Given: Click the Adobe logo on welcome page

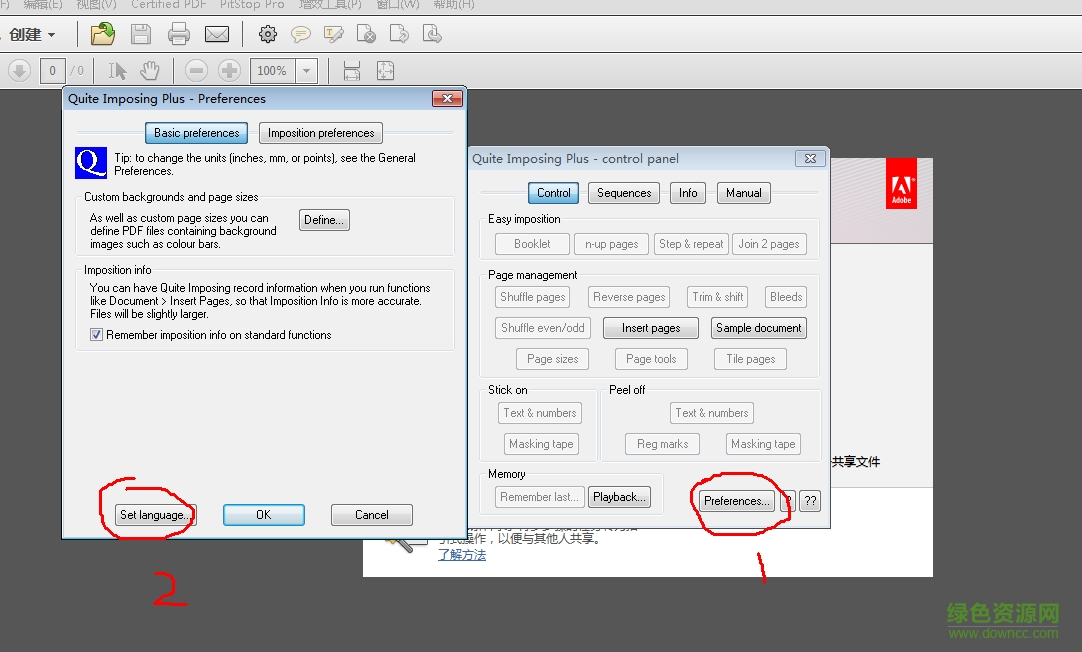Looking at the screenshot, I should [901, 183].
